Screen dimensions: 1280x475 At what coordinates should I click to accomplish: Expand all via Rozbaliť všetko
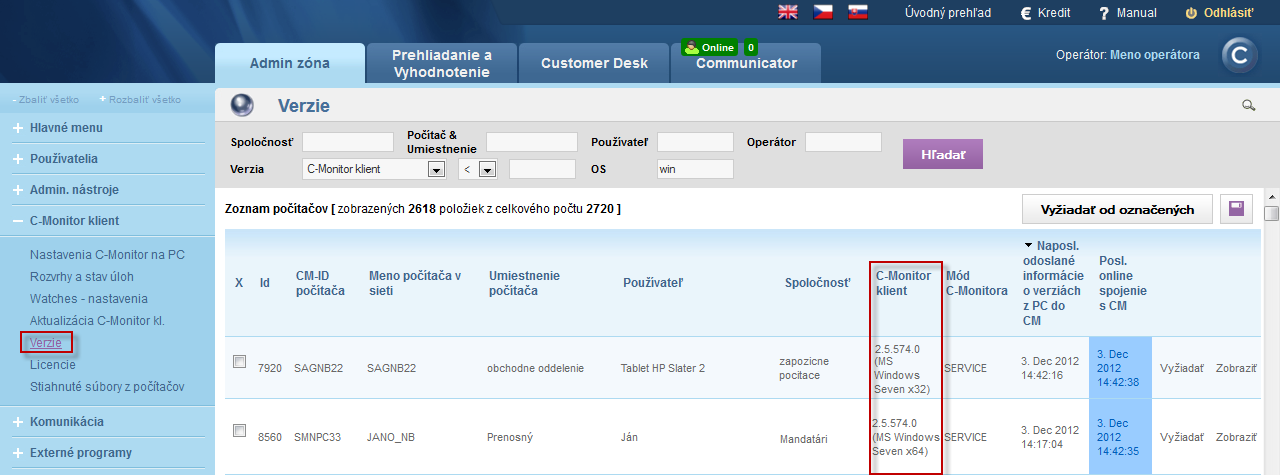tap(140, 100)
